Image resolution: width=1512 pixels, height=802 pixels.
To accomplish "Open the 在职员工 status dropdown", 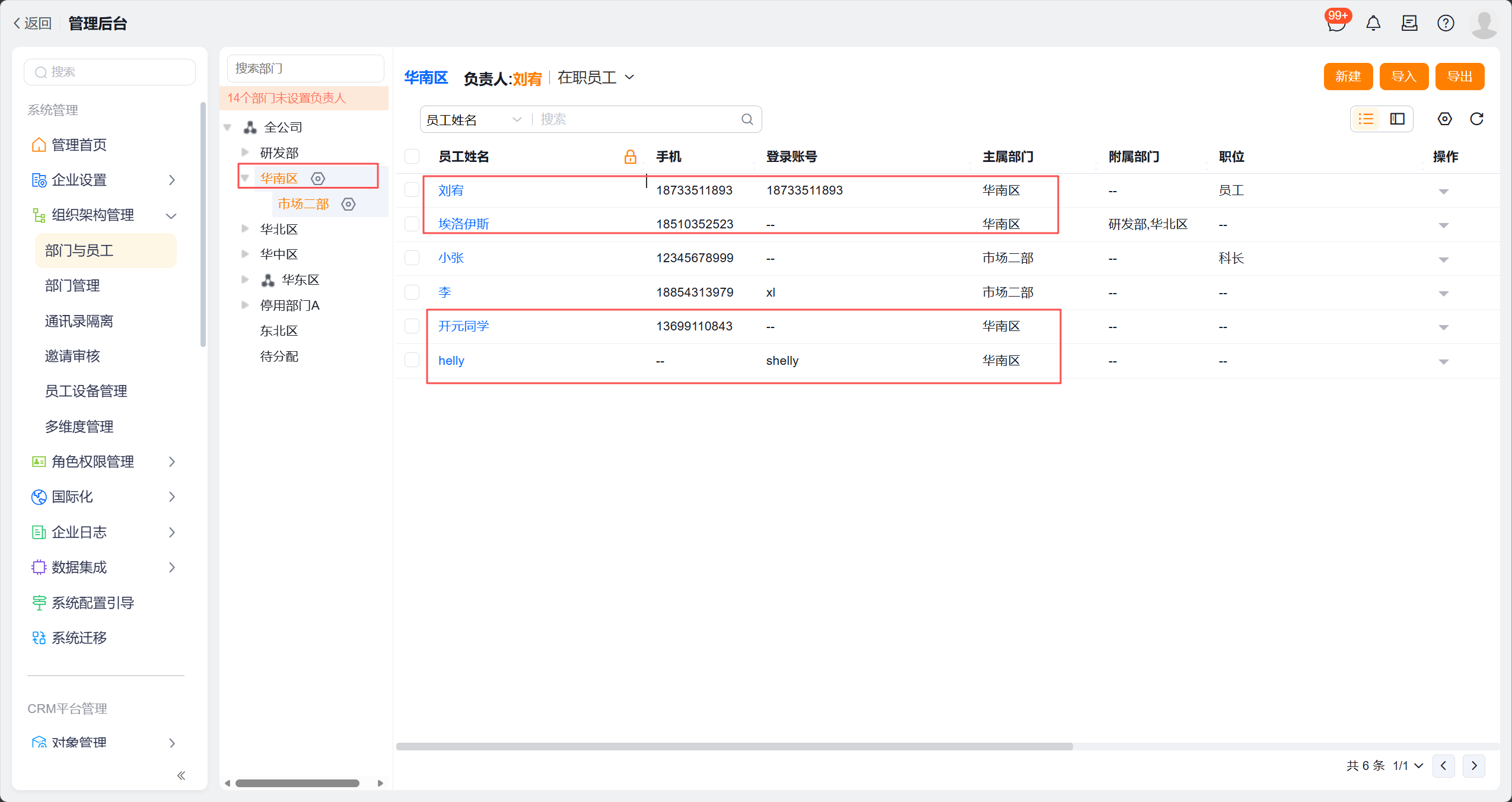I will [596, 78].
